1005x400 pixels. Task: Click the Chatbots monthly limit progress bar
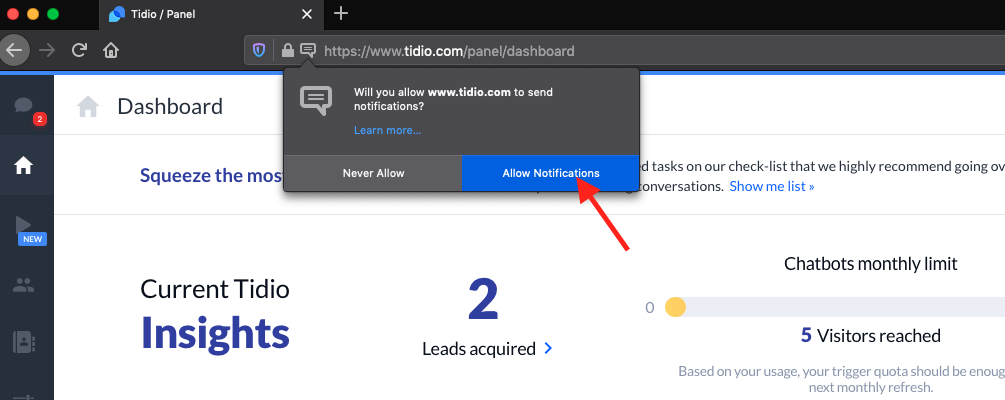tap(835, 307)
